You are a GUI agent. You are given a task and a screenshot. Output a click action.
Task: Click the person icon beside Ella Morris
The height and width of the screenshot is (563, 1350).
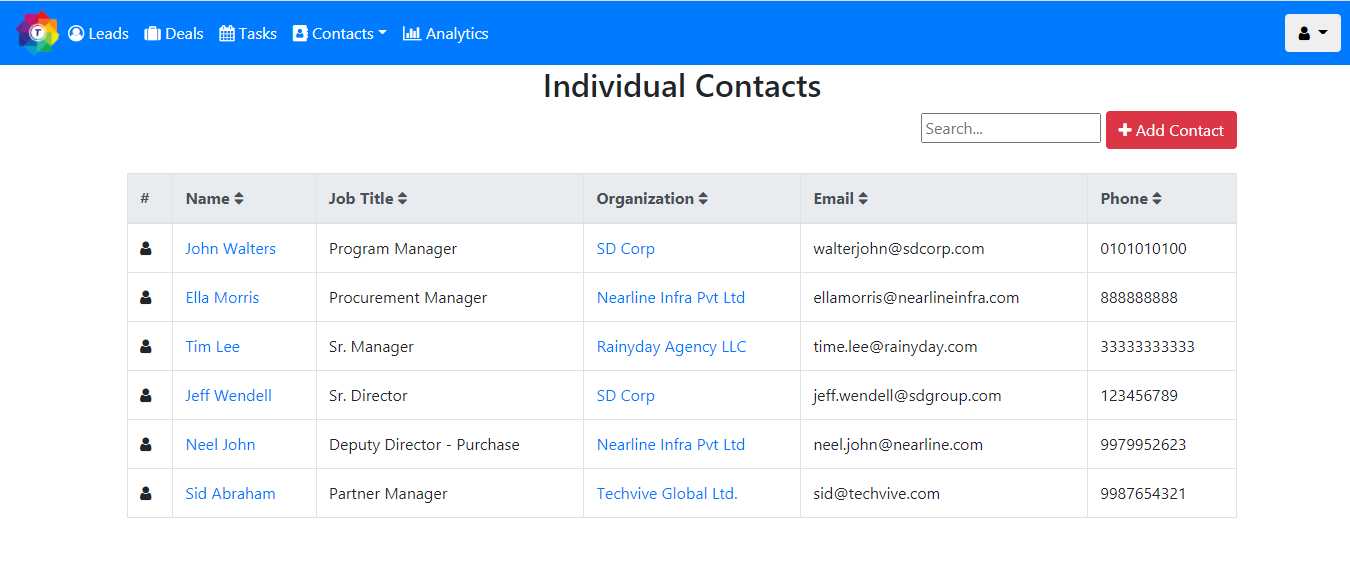(x=146, y=297)
